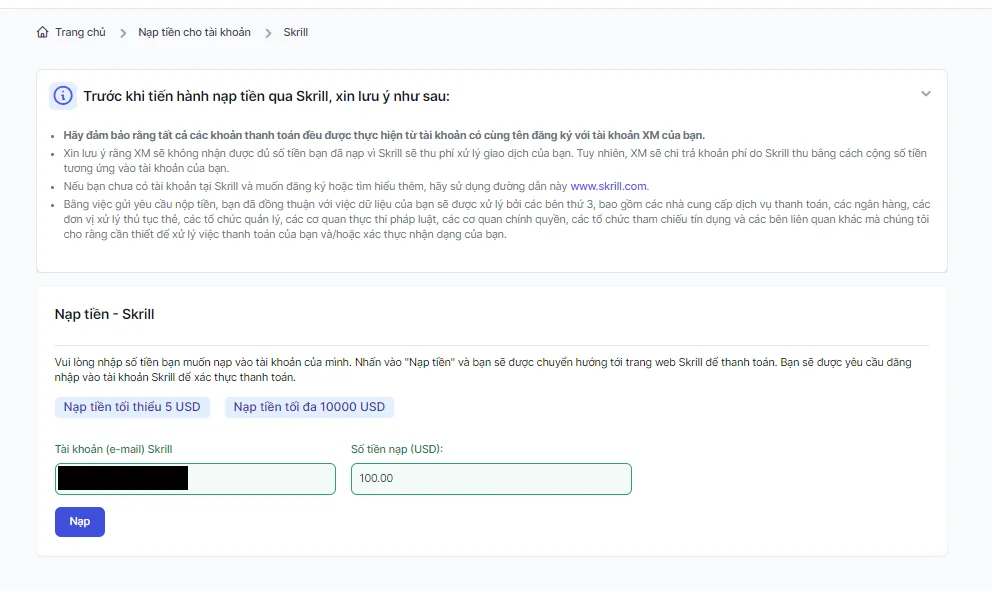Collapse the Skrill notice panel chevron
The image size is (992, 591).
coord(926,94)
